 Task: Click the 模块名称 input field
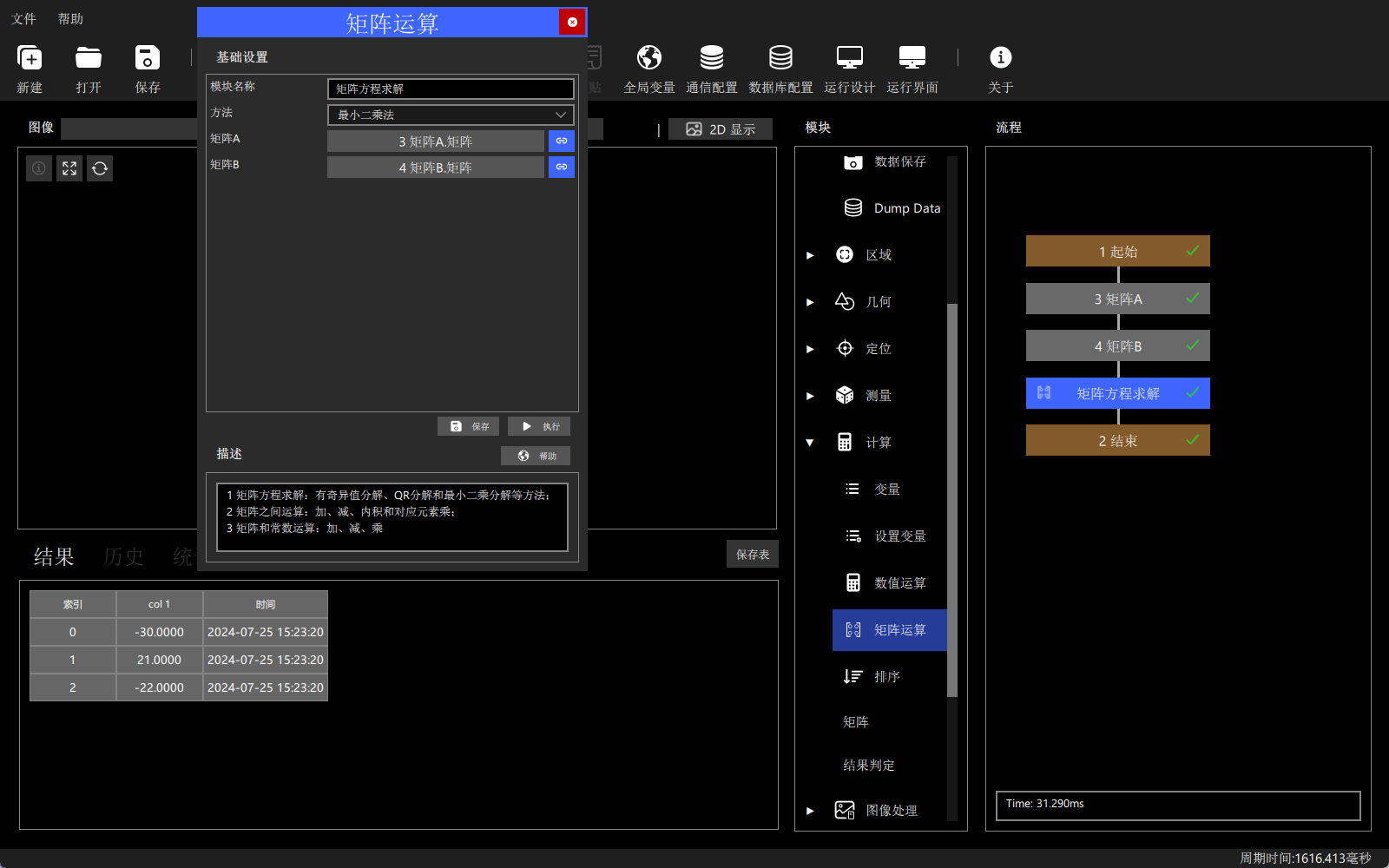click(451, 89)
